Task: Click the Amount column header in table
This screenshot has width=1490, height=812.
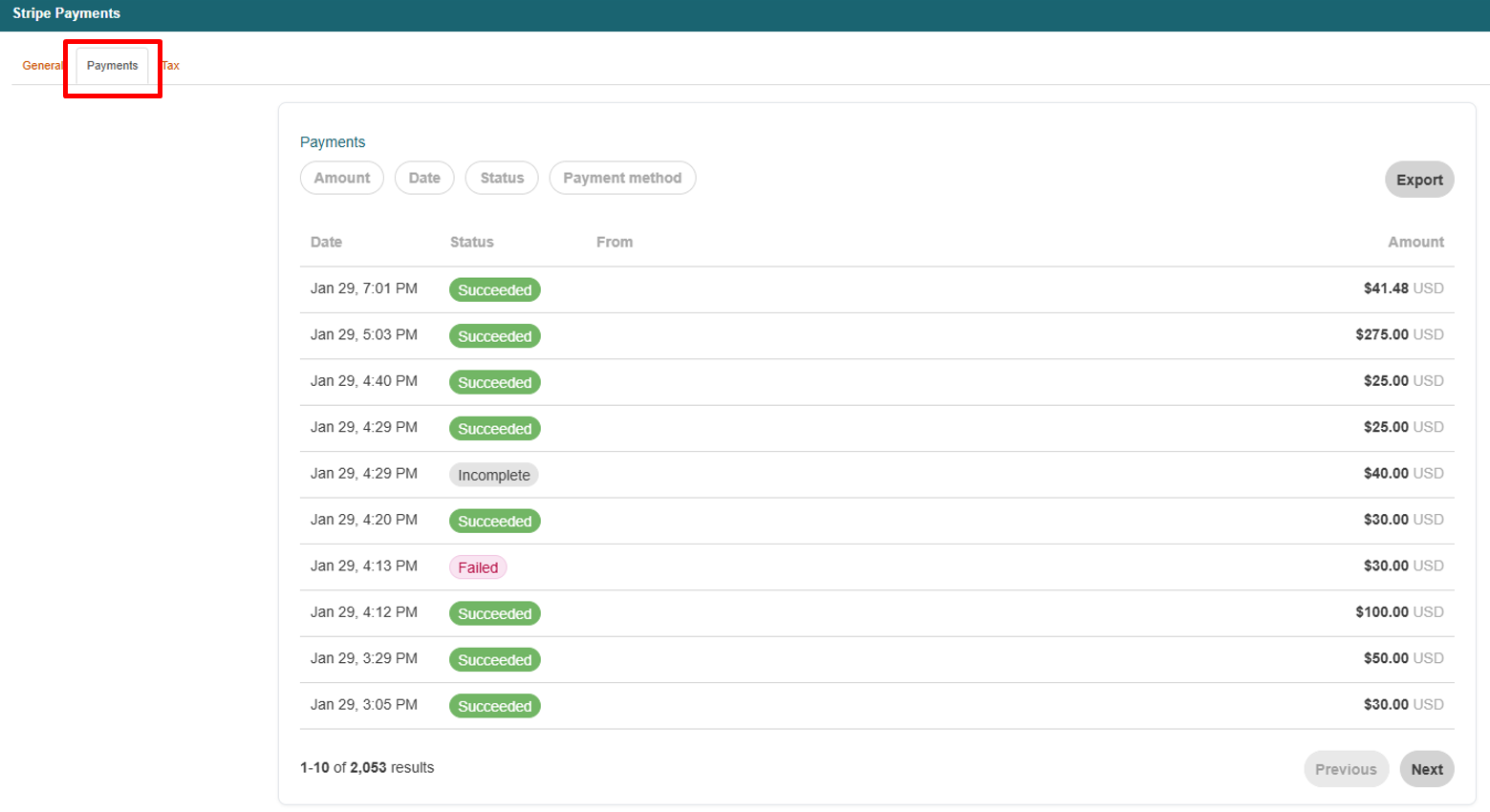Action: click(1415, 243)
